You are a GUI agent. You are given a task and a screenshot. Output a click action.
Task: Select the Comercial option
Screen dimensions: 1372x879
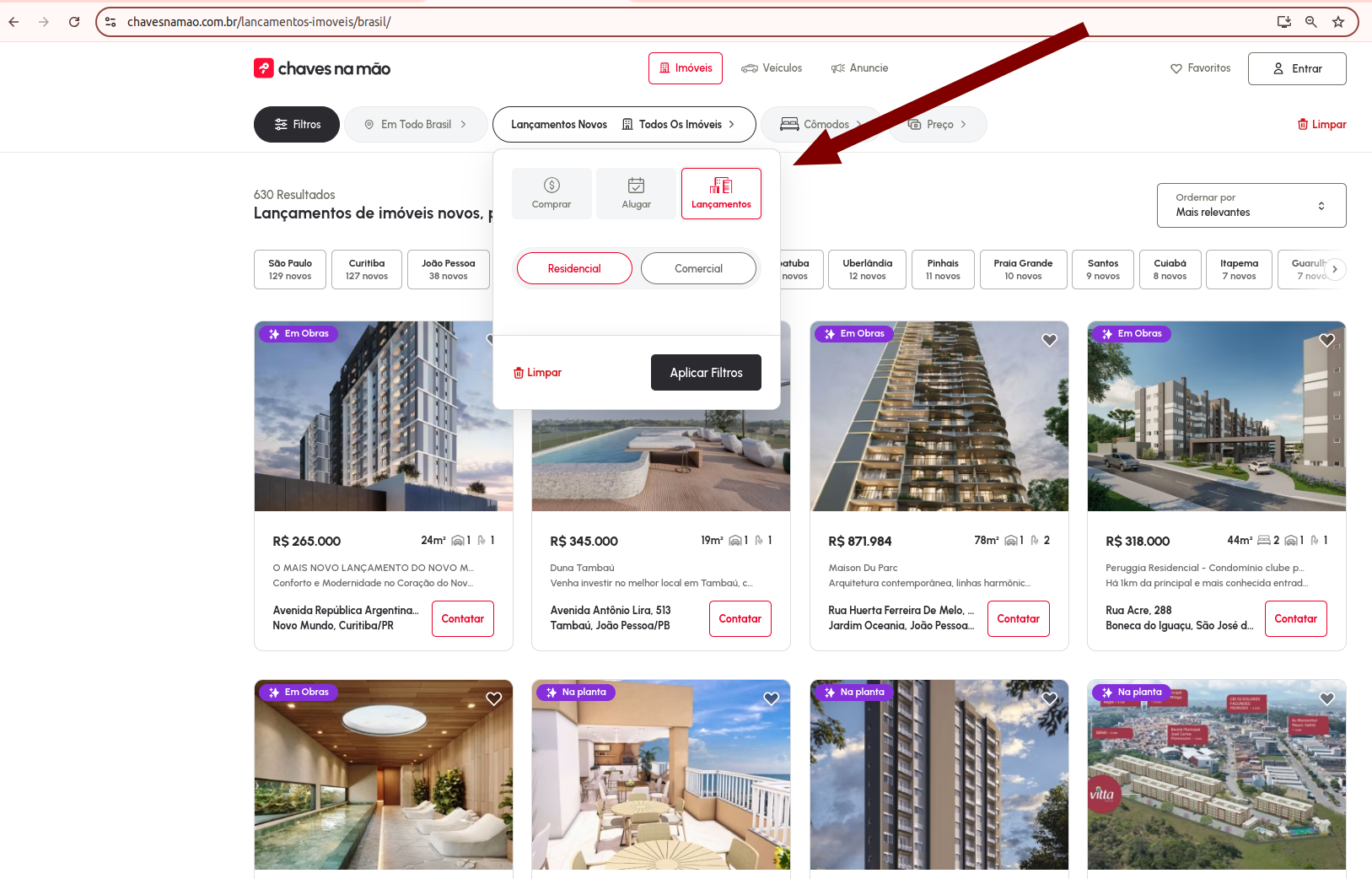[x=698, y=268]
